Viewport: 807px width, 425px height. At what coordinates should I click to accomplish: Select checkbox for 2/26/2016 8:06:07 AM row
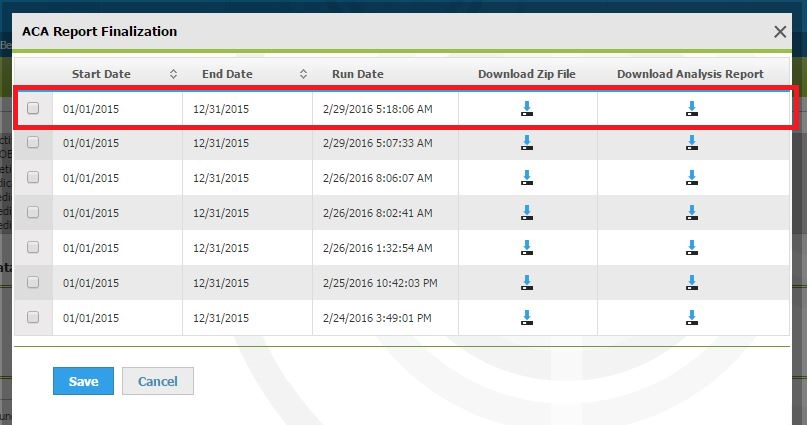[33, 177]
